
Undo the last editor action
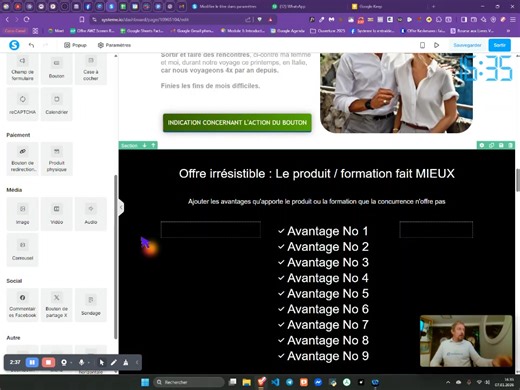pyautogui.click(x=31, y=45)
